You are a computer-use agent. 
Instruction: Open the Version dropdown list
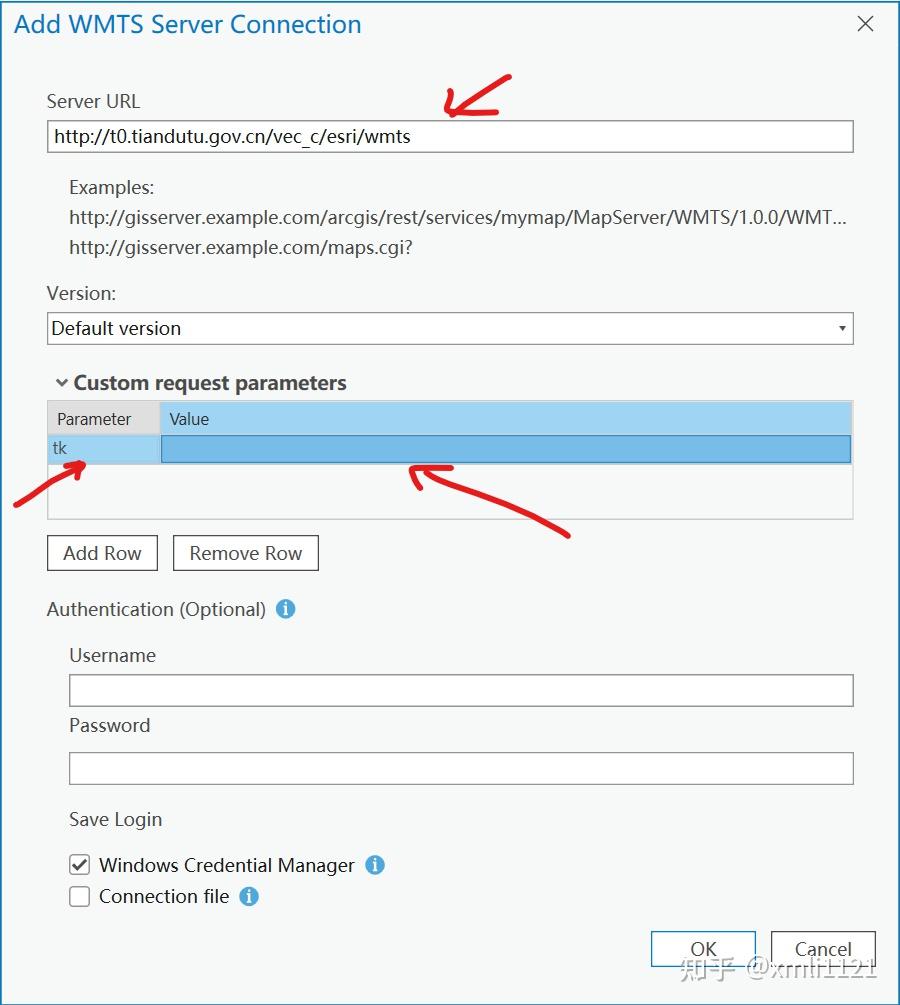[x=450, y=328]
